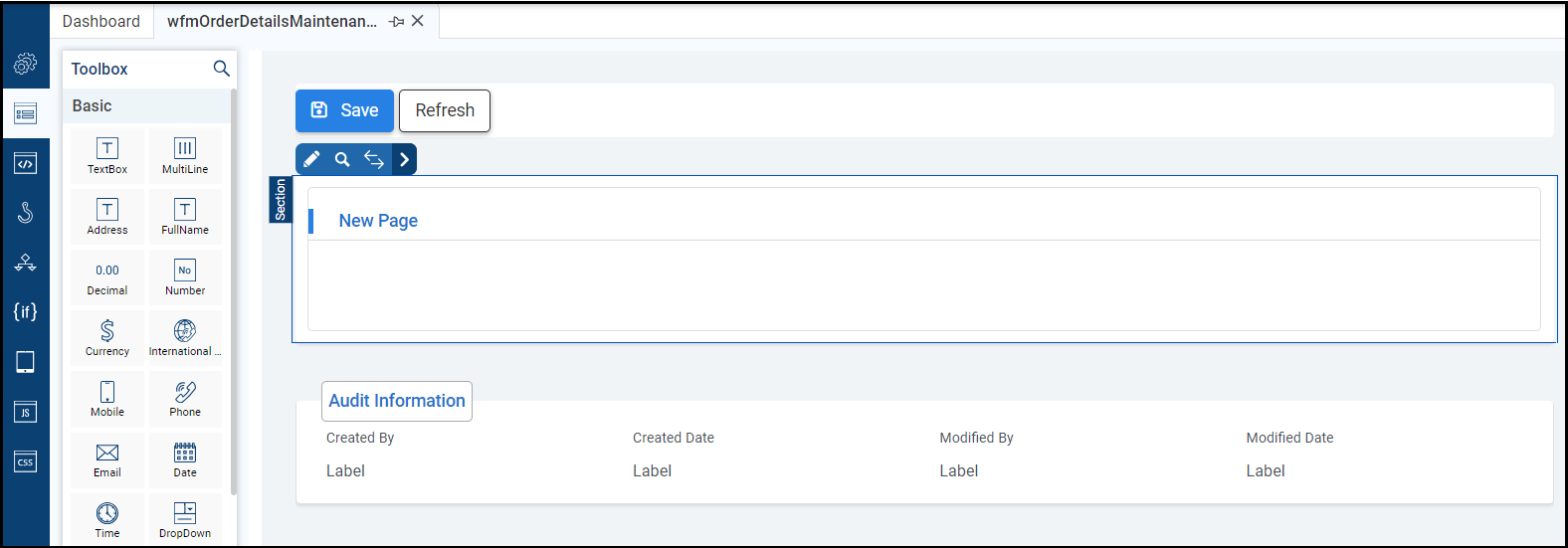Select the wfmOrderDetailsMaintenance tab
1568x548 pixels.
[x=272, y=21]
